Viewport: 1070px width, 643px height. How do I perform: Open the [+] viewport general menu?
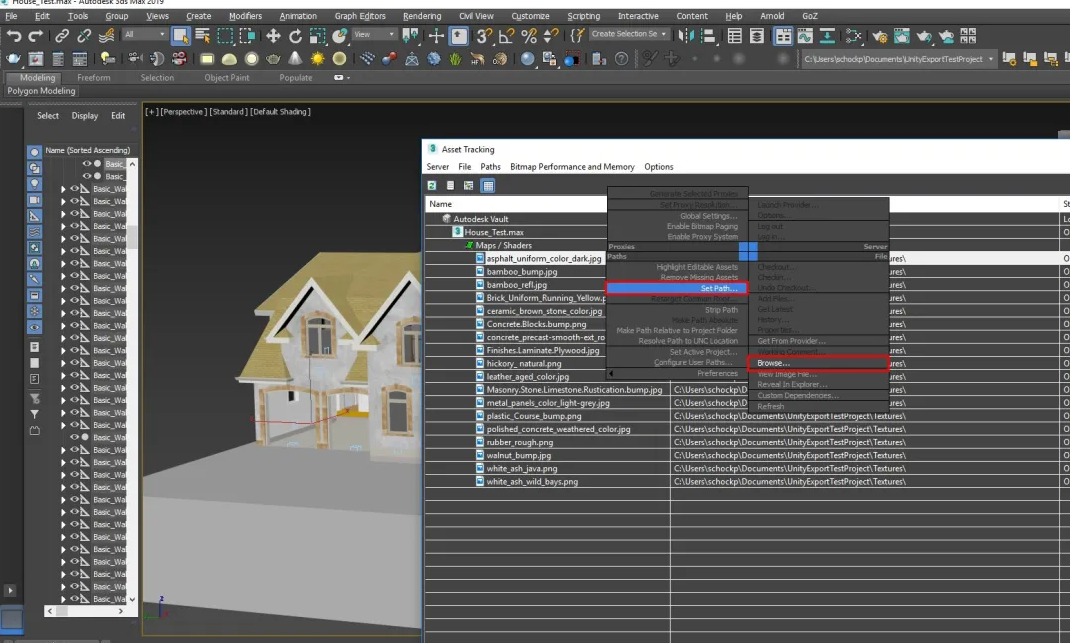click(x=151, y=112)
